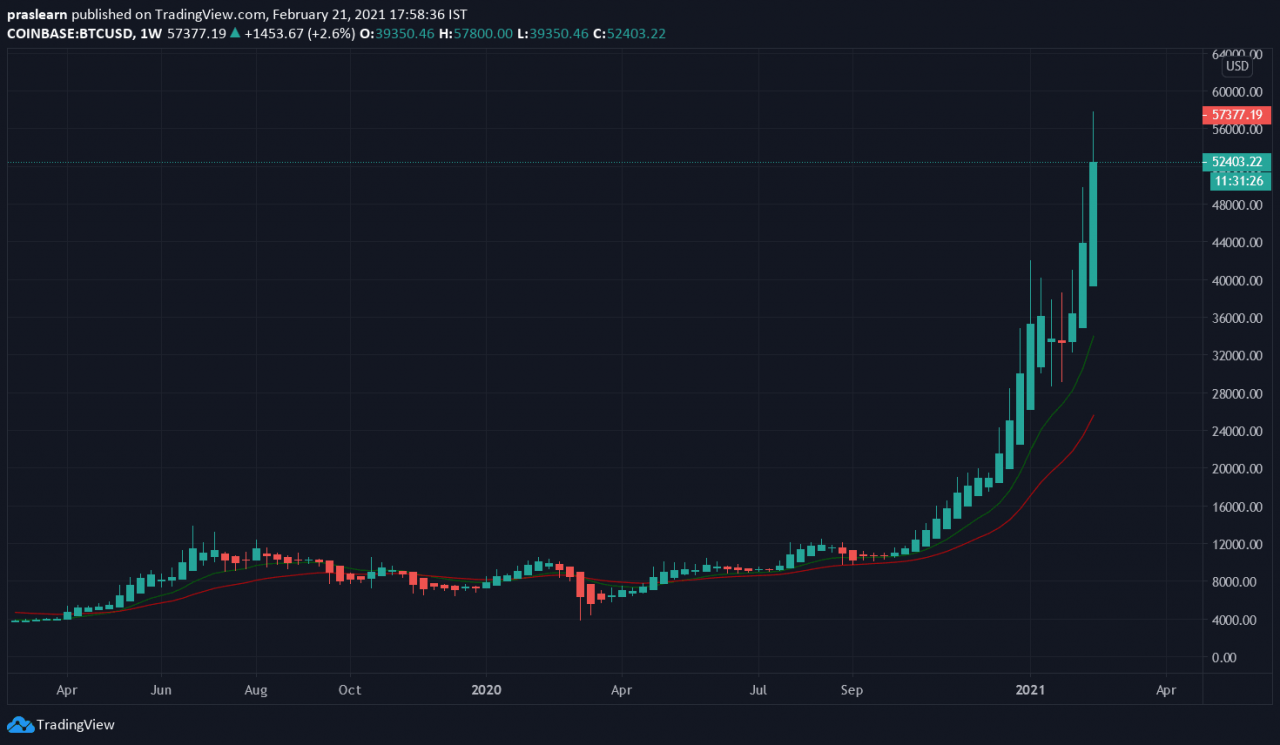1280x745 pixels.
Task: Click the praslearn author name
Action: pos(37,15)
